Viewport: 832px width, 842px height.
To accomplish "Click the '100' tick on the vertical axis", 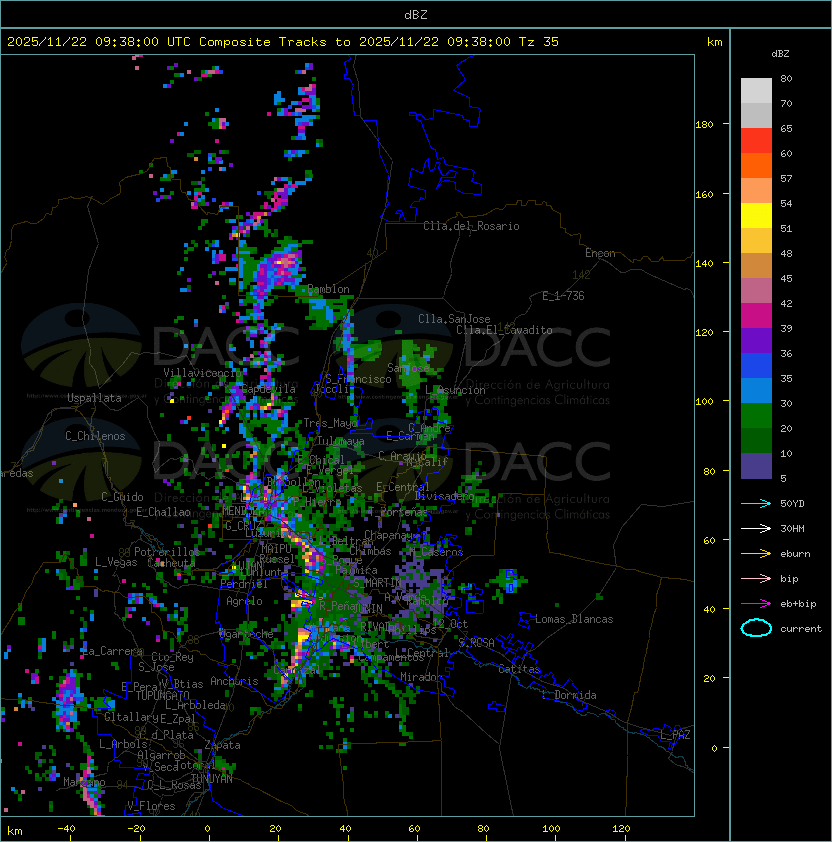I will click(x=704, y=402).
